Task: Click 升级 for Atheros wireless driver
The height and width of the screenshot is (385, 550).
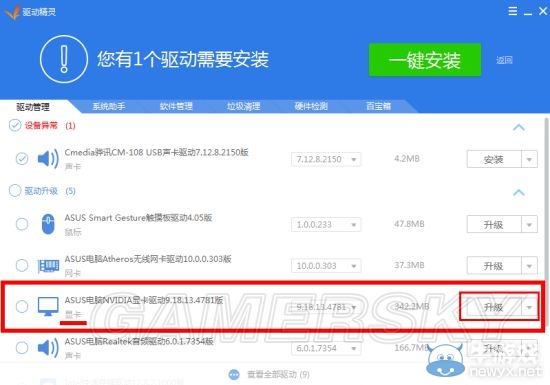Action: 494,266
